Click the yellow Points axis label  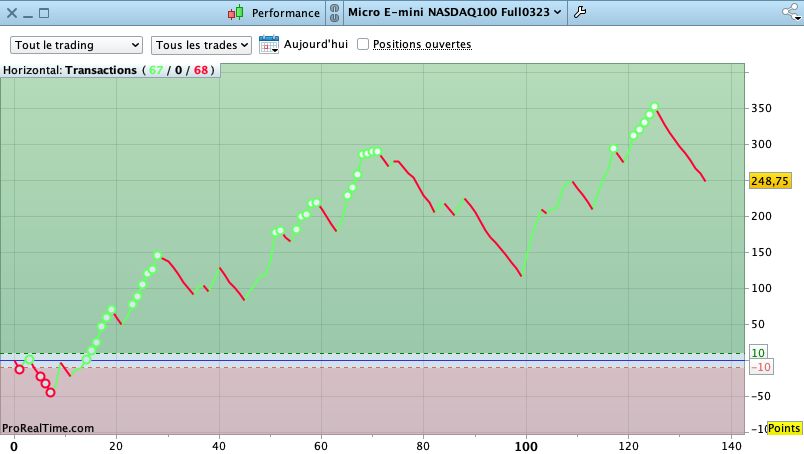(784, 428)
